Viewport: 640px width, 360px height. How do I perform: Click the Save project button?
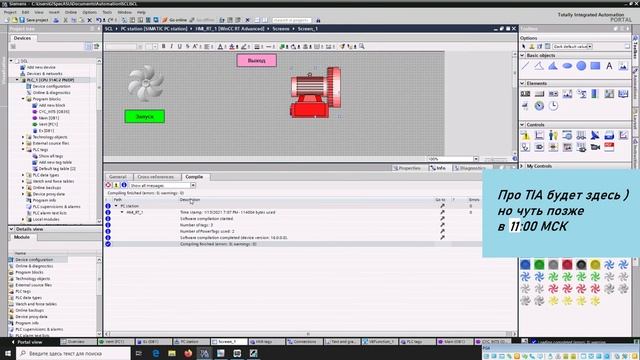(34, 20)
